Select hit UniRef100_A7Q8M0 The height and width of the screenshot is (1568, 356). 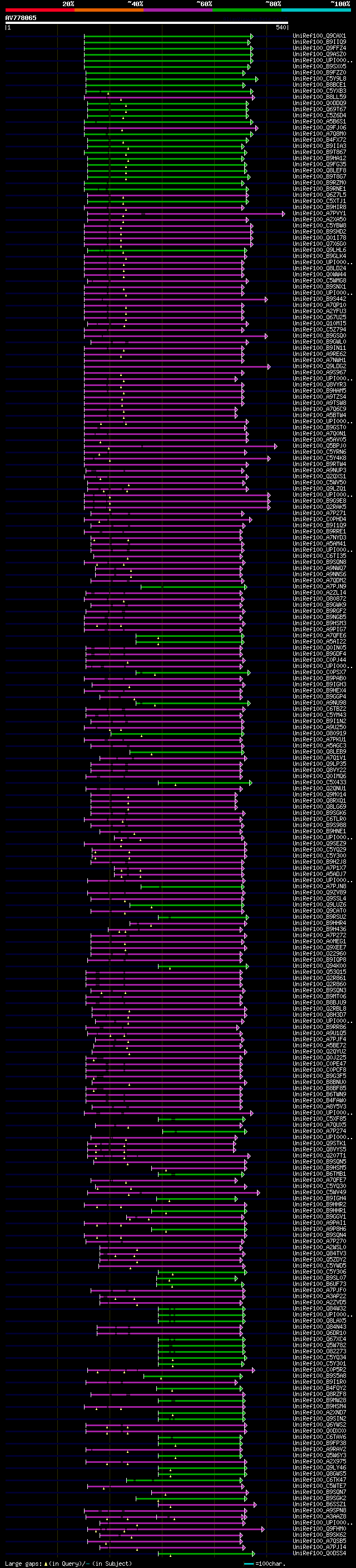(319, 134)
